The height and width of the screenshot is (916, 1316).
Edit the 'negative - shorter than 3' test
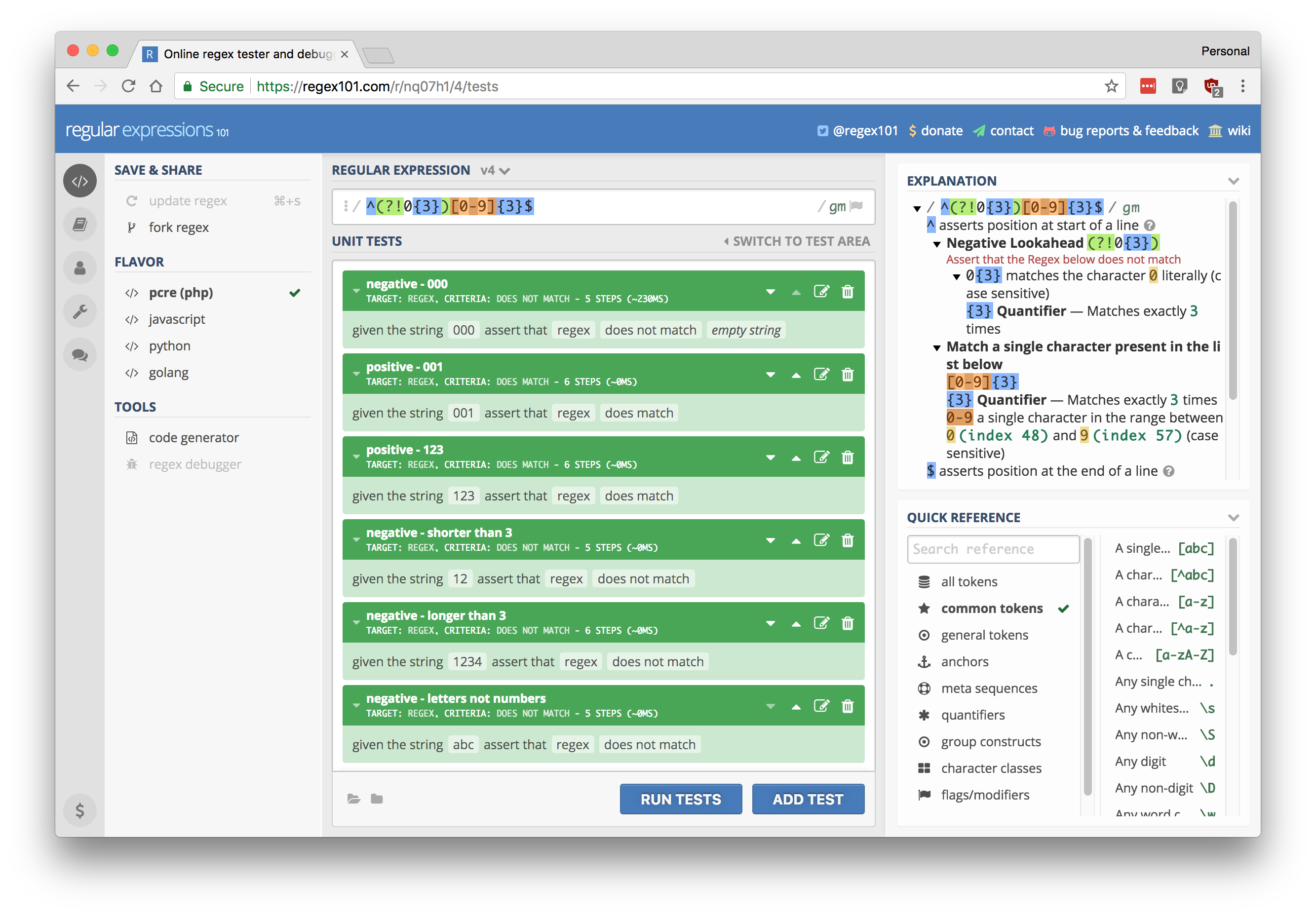821,540
